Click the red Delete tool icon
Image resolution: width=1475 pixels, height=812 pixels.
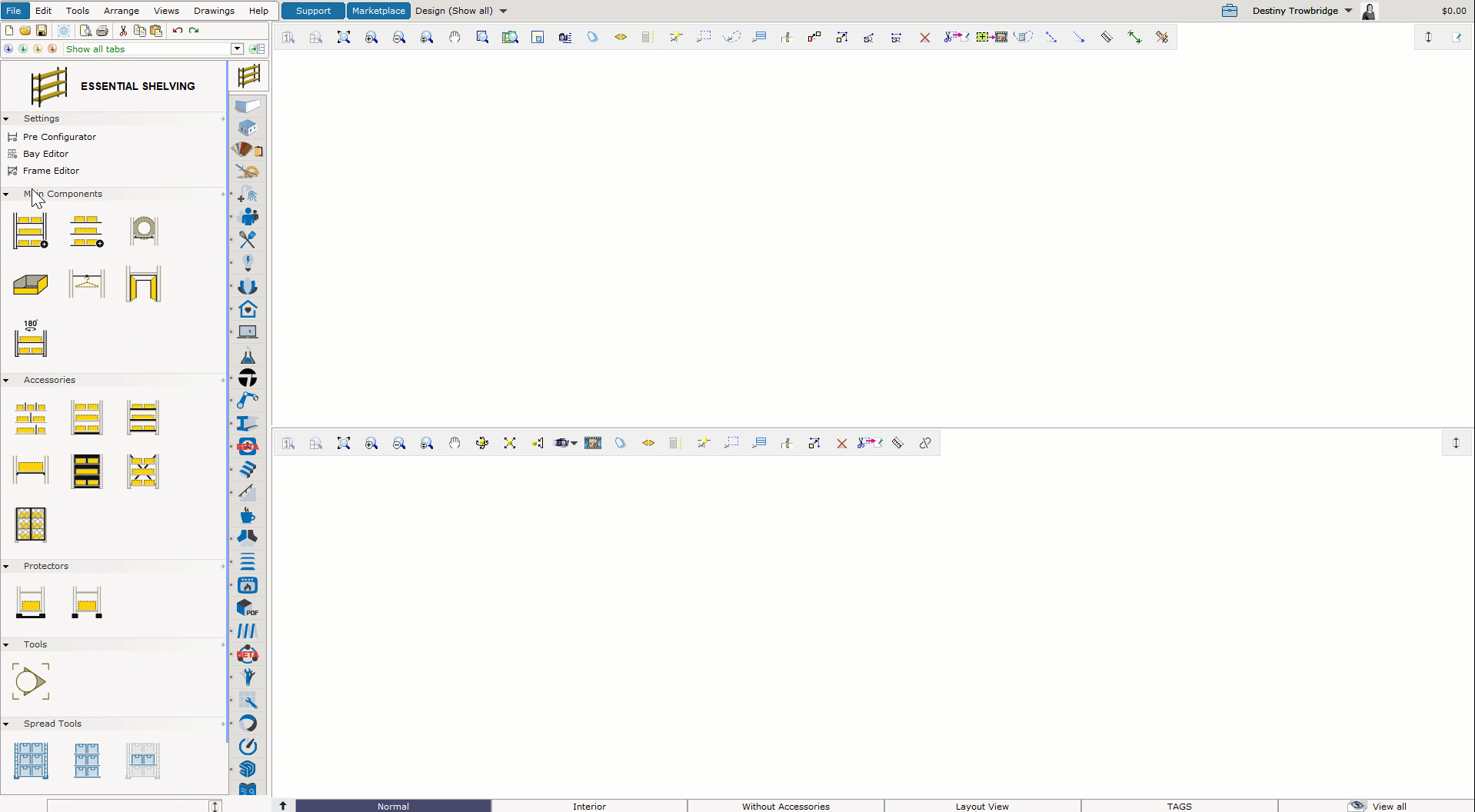[925, 36]
